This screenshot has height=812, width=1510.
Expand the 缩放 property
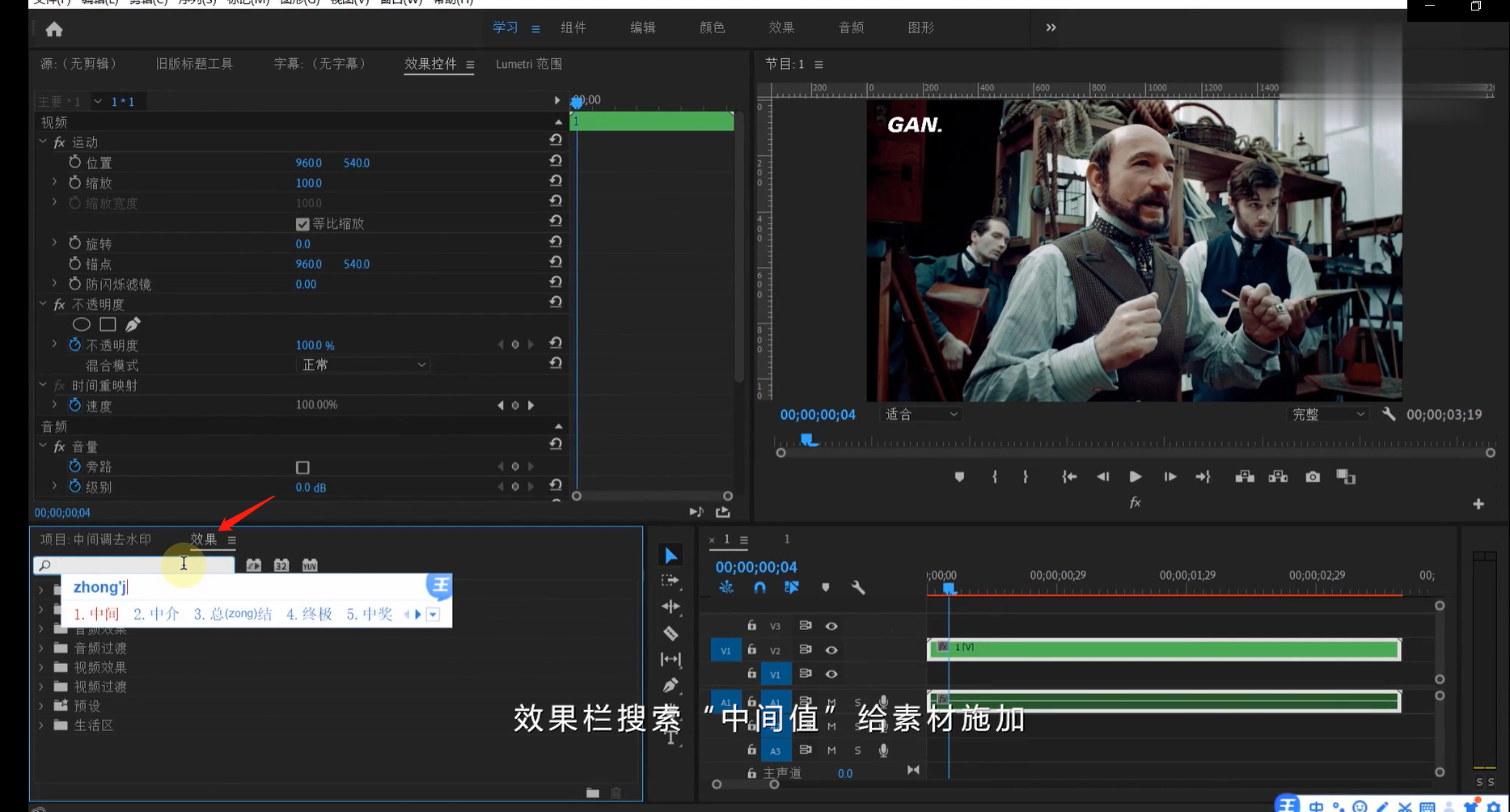54,182
